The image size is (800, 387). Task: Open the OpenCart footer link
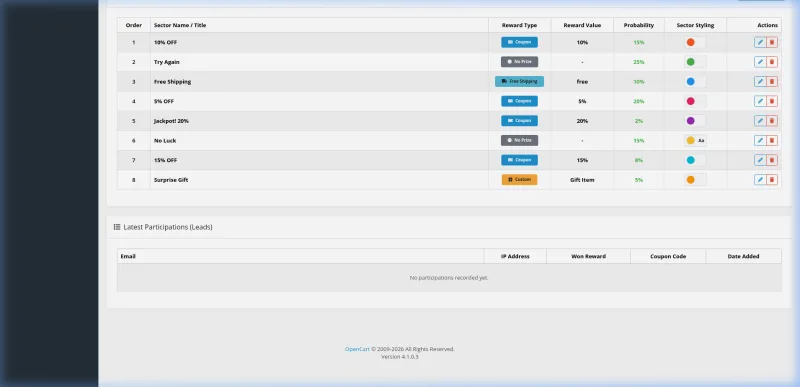(357, 349)
